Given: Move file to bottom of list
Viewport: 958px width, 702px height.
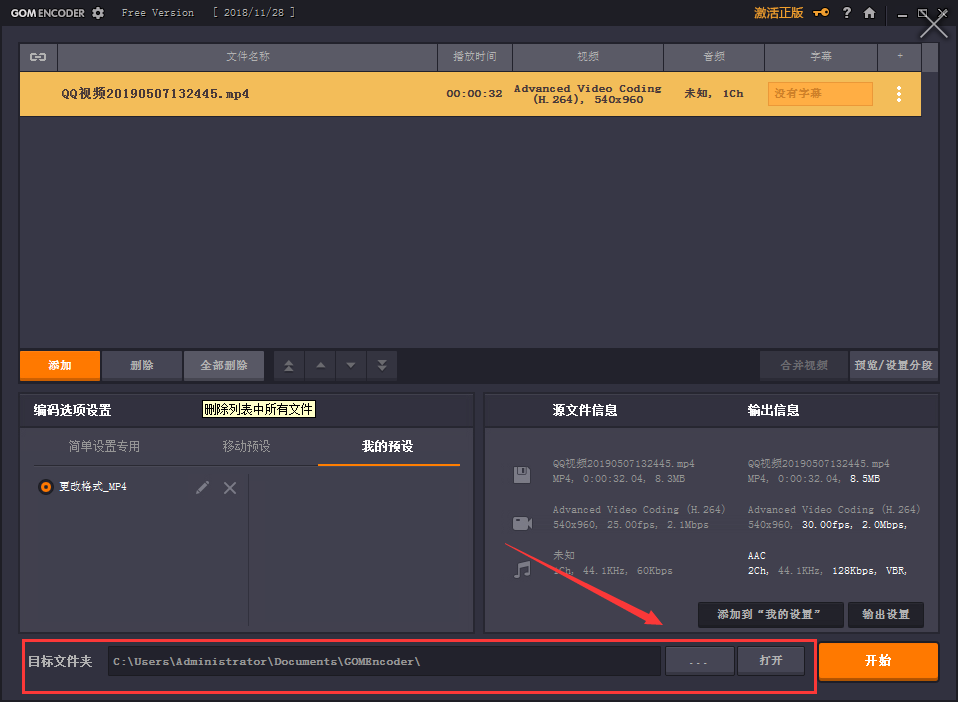Looking at the screenshot, I should (381, 366).
